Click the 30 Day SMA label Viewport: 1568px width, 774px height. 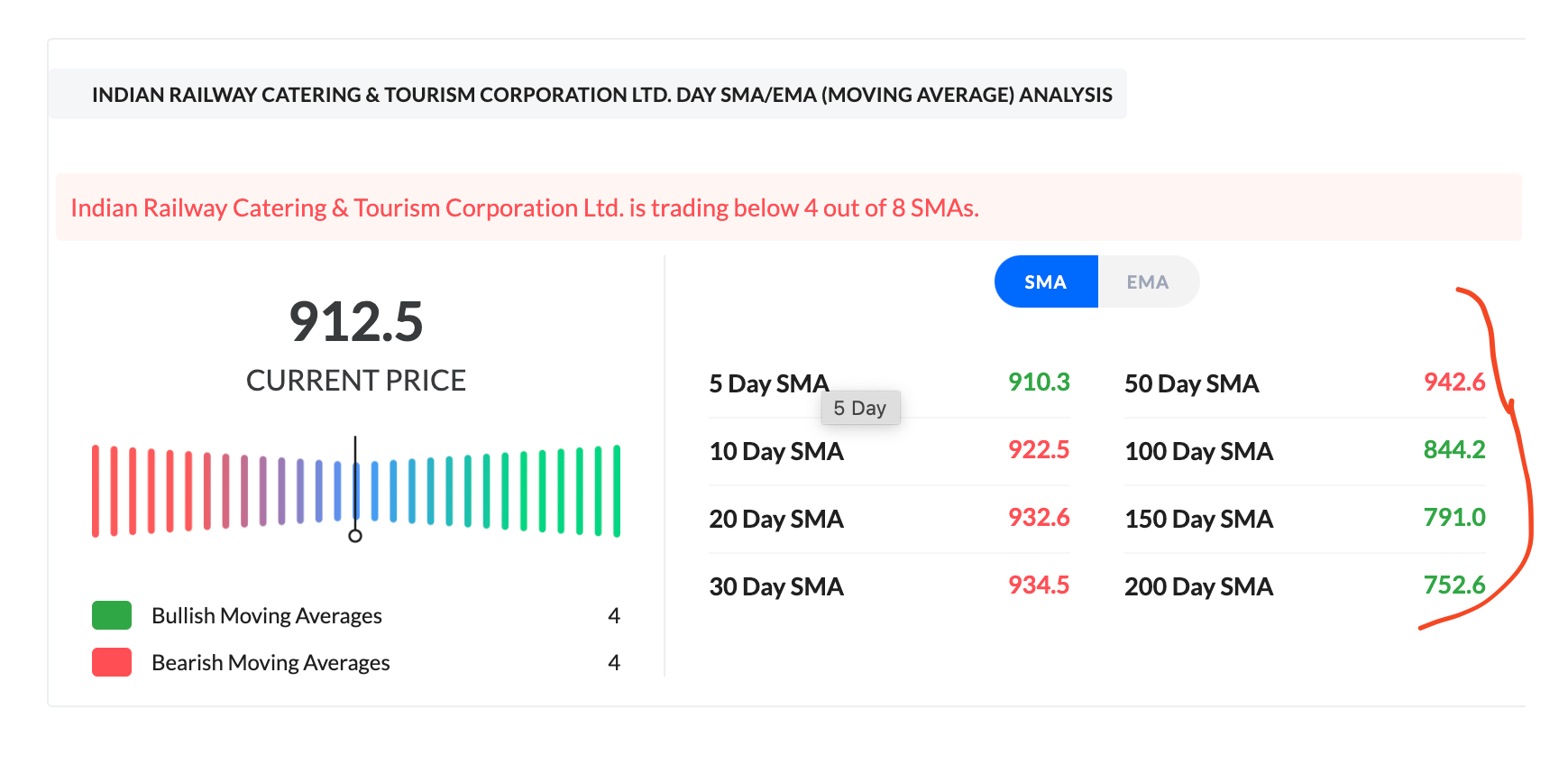tap(775, 586)
